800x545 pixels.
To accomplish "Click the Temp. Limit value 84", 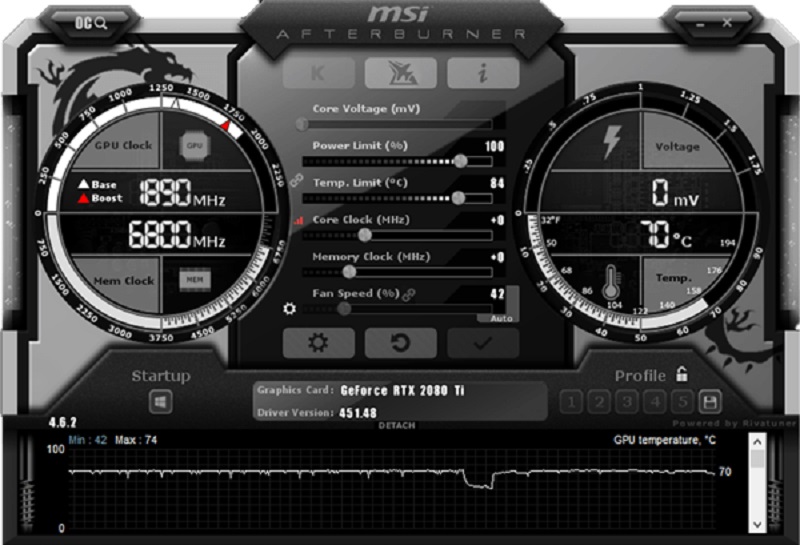I will (x=497, y=183).
